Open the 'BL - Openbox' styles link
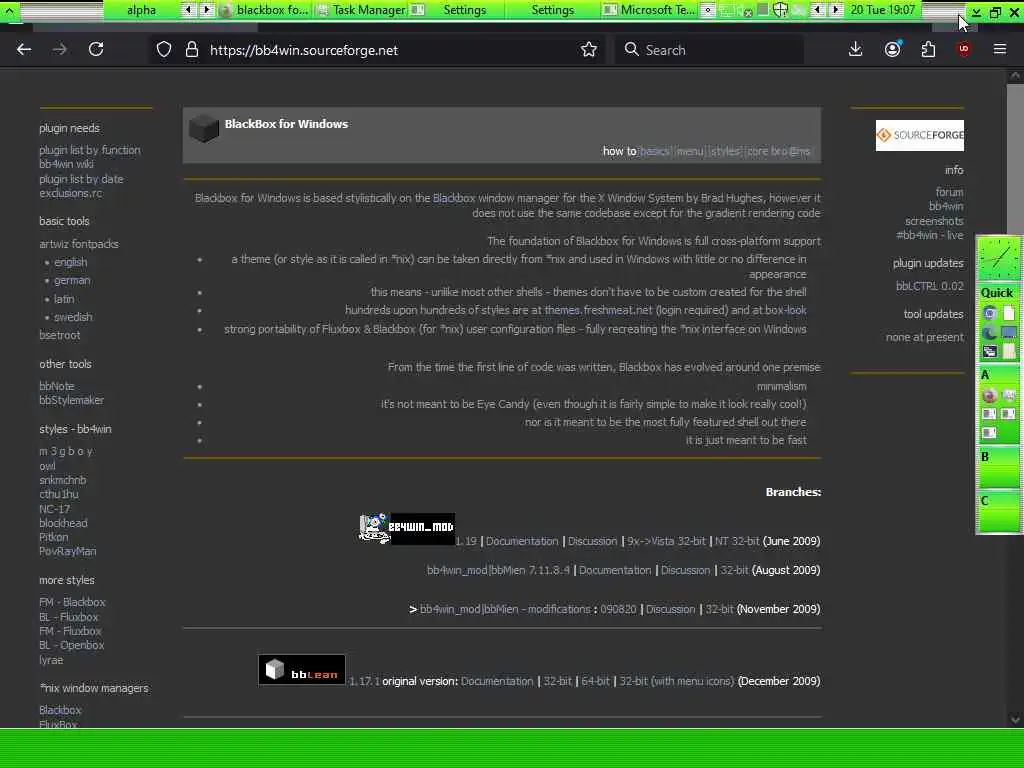 coord(71,645)
